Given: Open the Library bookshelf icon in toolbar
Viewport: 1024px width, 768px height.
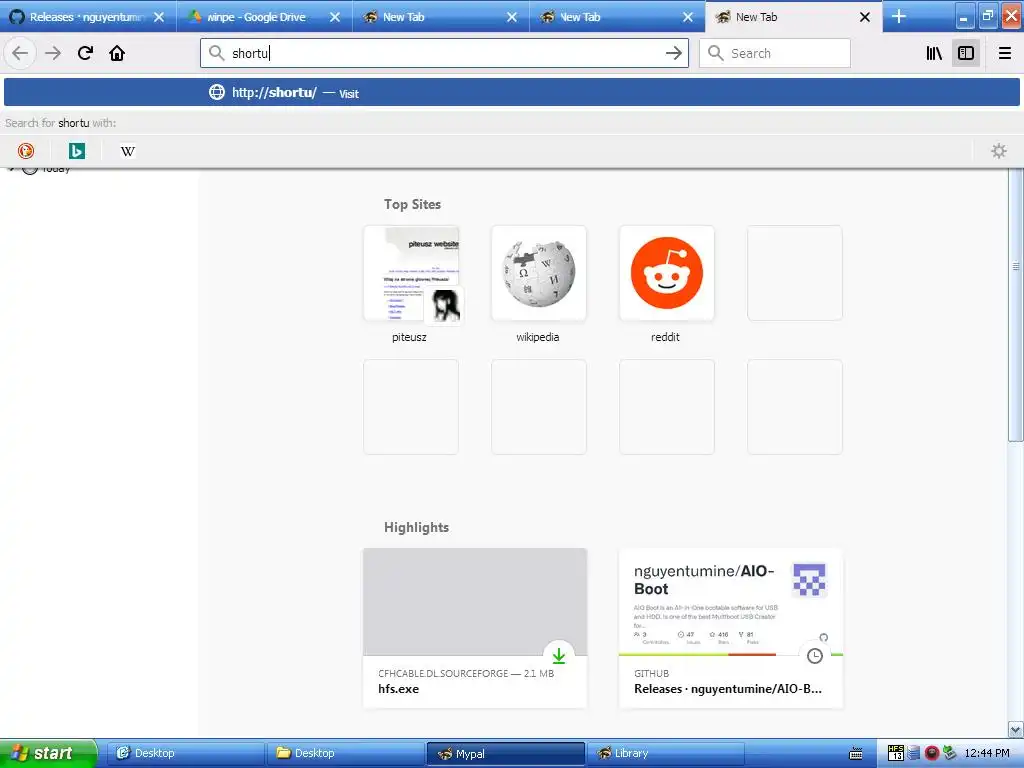Looking at the screenshot, I should (934, 53).
